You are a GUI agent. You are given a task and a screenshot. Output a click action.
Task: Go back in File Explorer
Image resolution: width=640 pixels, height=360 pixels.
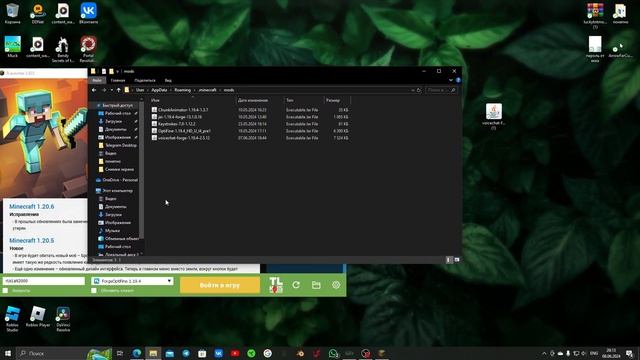tap(94, 90)
